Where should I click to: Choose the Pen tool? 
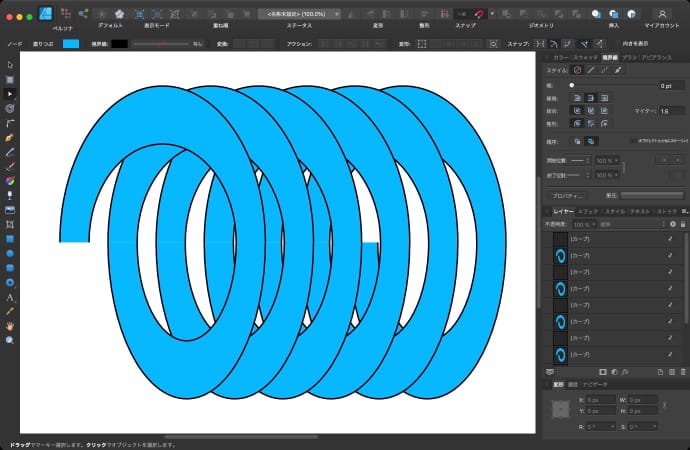(x=10, y=136)
